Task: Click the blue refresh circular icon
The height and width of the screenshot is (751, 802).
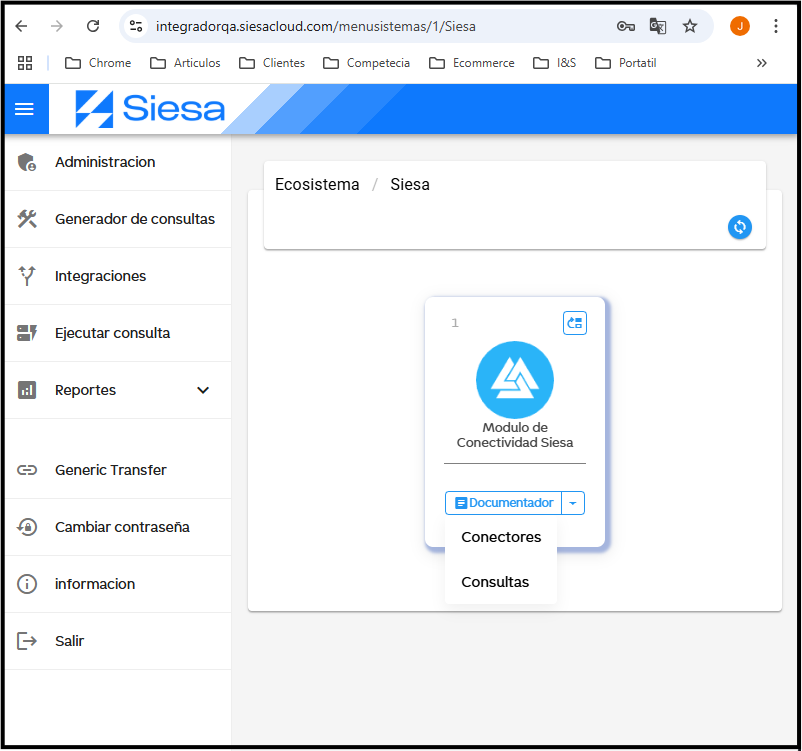Action: click(x=739, y=227)
